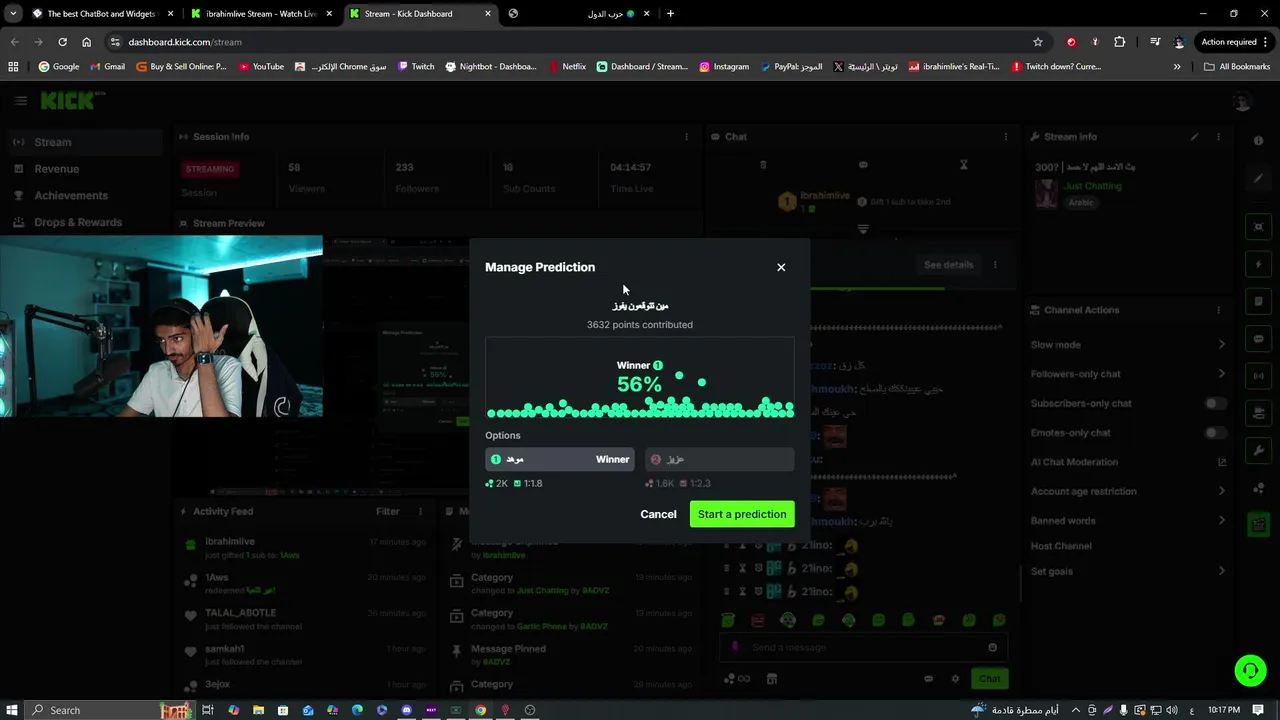This screenshot has width=1280, height=720.
Task: Click the trash icon in Chat header
Action: 763,165
